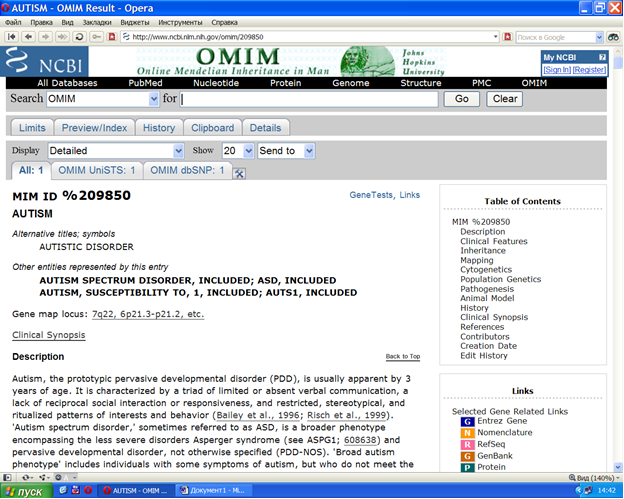Click the GenBank G icon

[467, 456]
